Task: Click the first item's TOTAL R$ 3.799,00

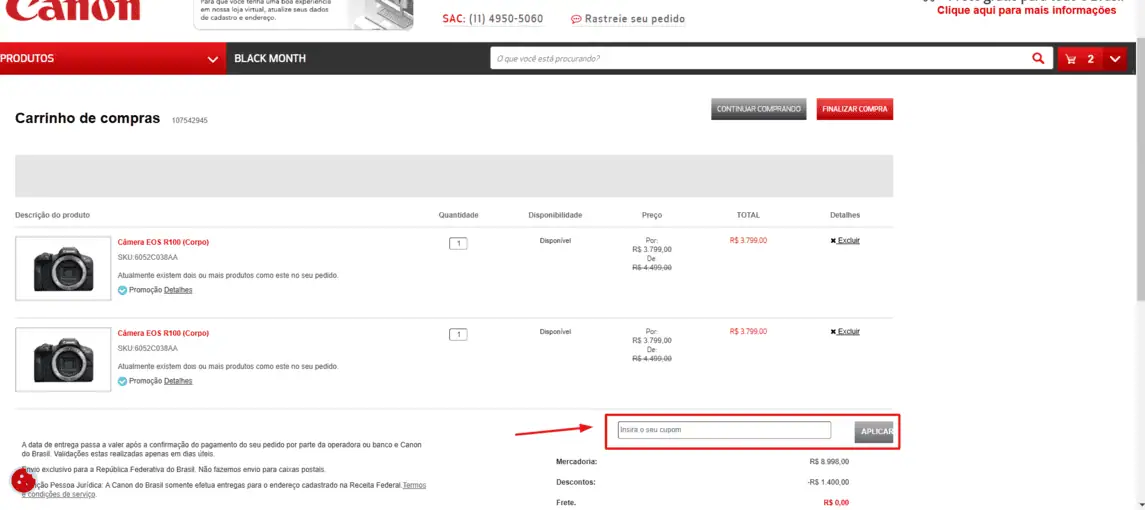Action: (748, 240)
